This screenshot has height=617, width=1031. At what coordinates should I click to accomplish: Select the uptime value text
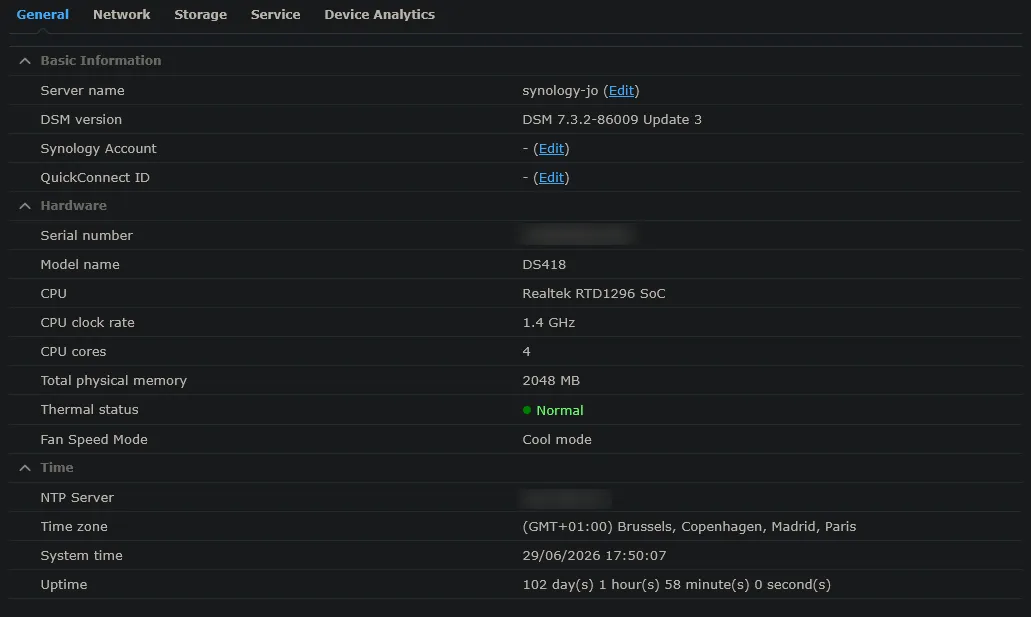677,584
